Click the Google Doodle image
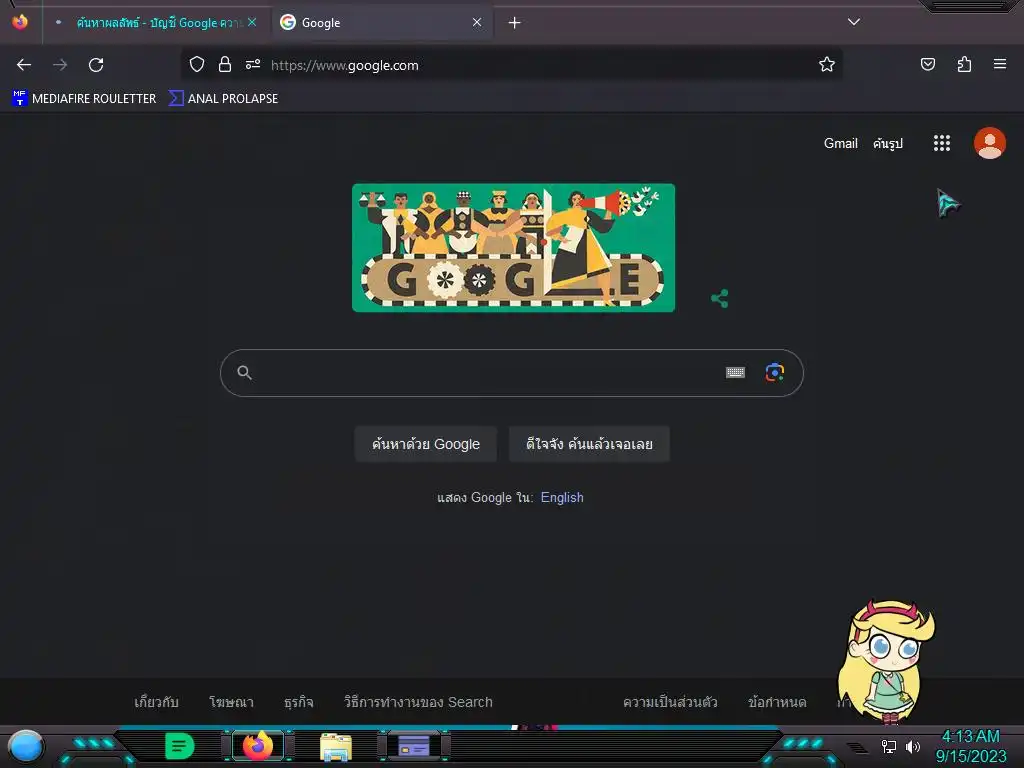 click(x=513, y=248)
